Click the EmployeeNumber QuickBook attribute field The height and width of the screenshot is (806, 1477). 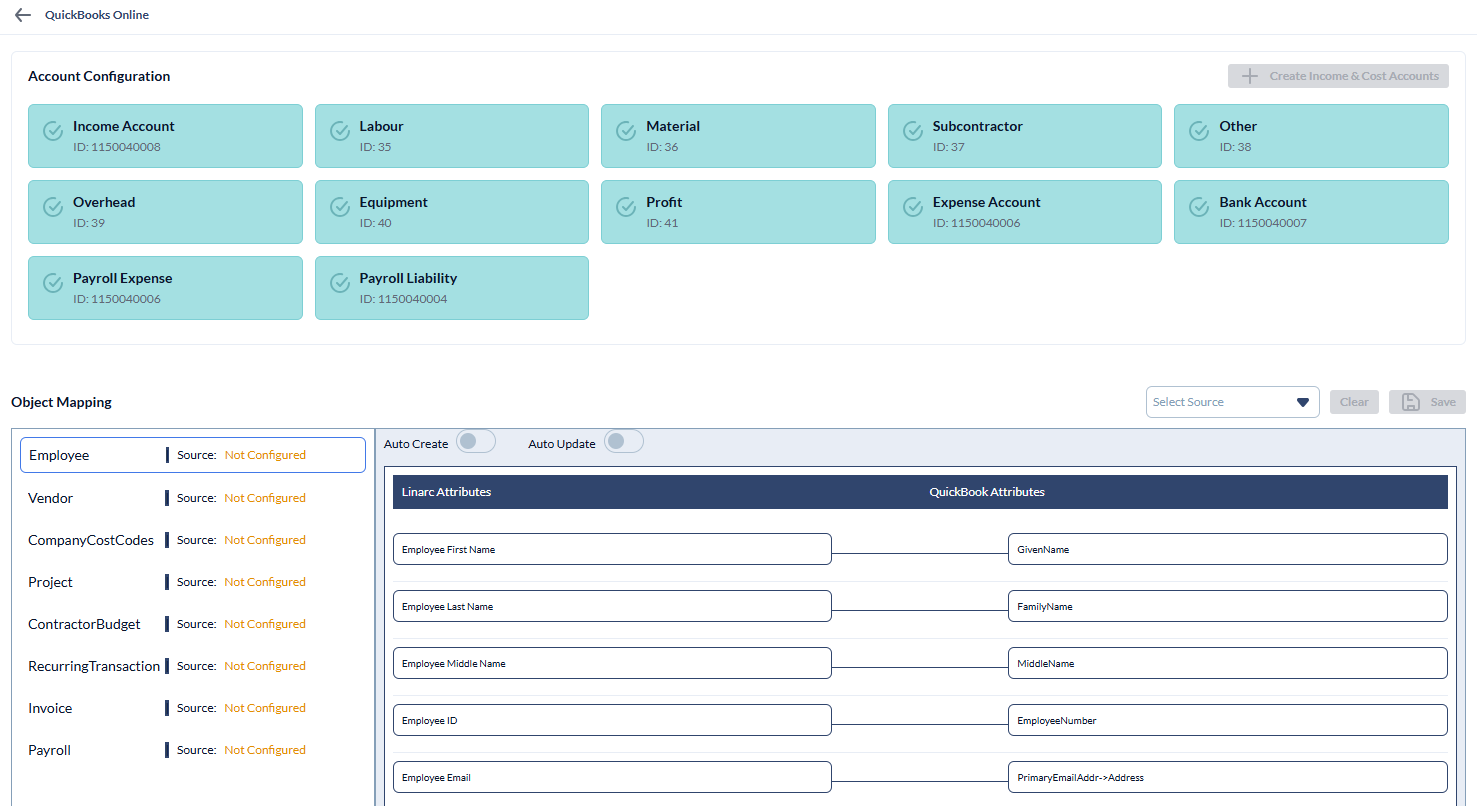(x=1228, y=720)
